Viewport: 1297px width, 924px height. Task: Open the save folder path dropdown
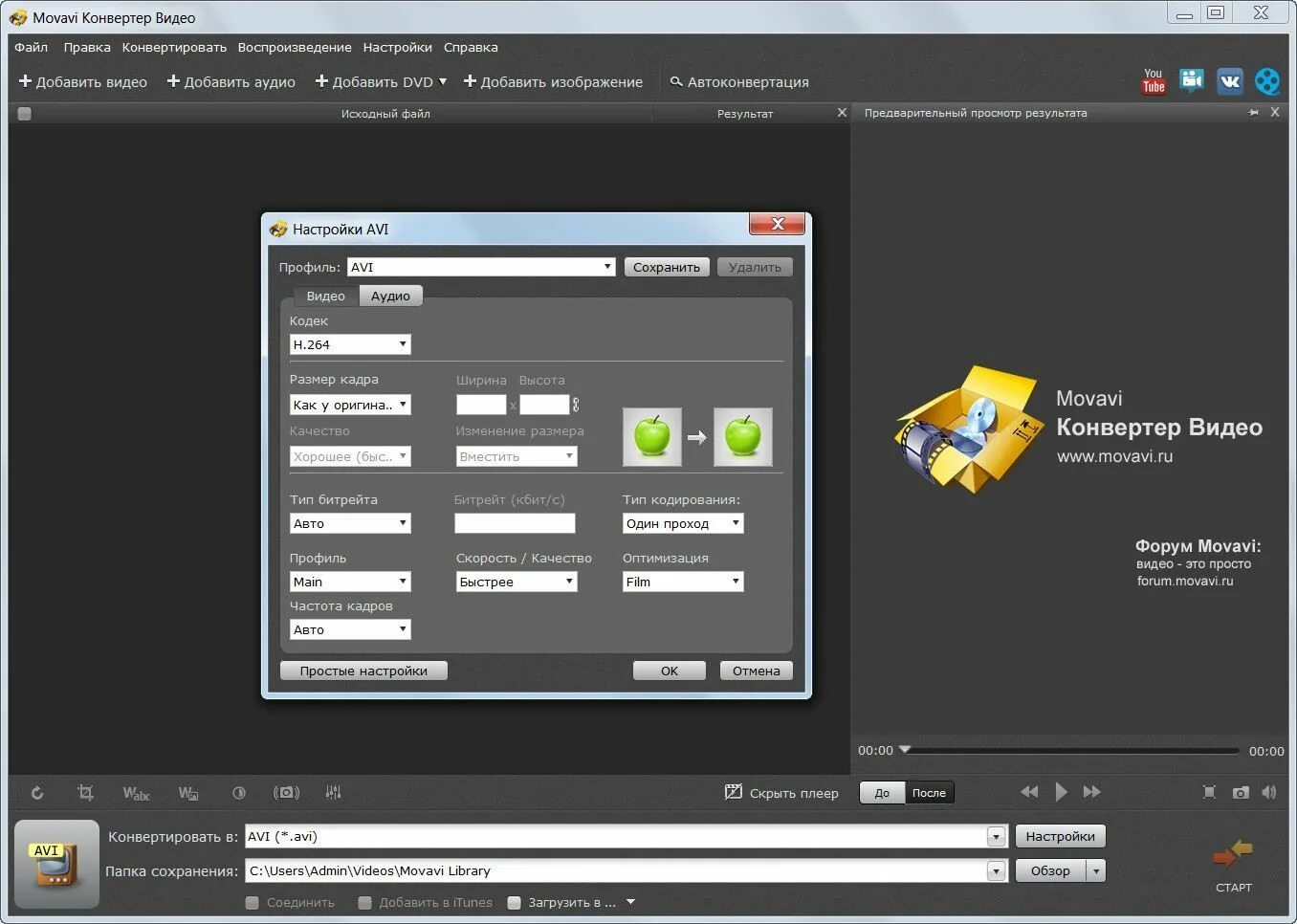click(996, 871)
